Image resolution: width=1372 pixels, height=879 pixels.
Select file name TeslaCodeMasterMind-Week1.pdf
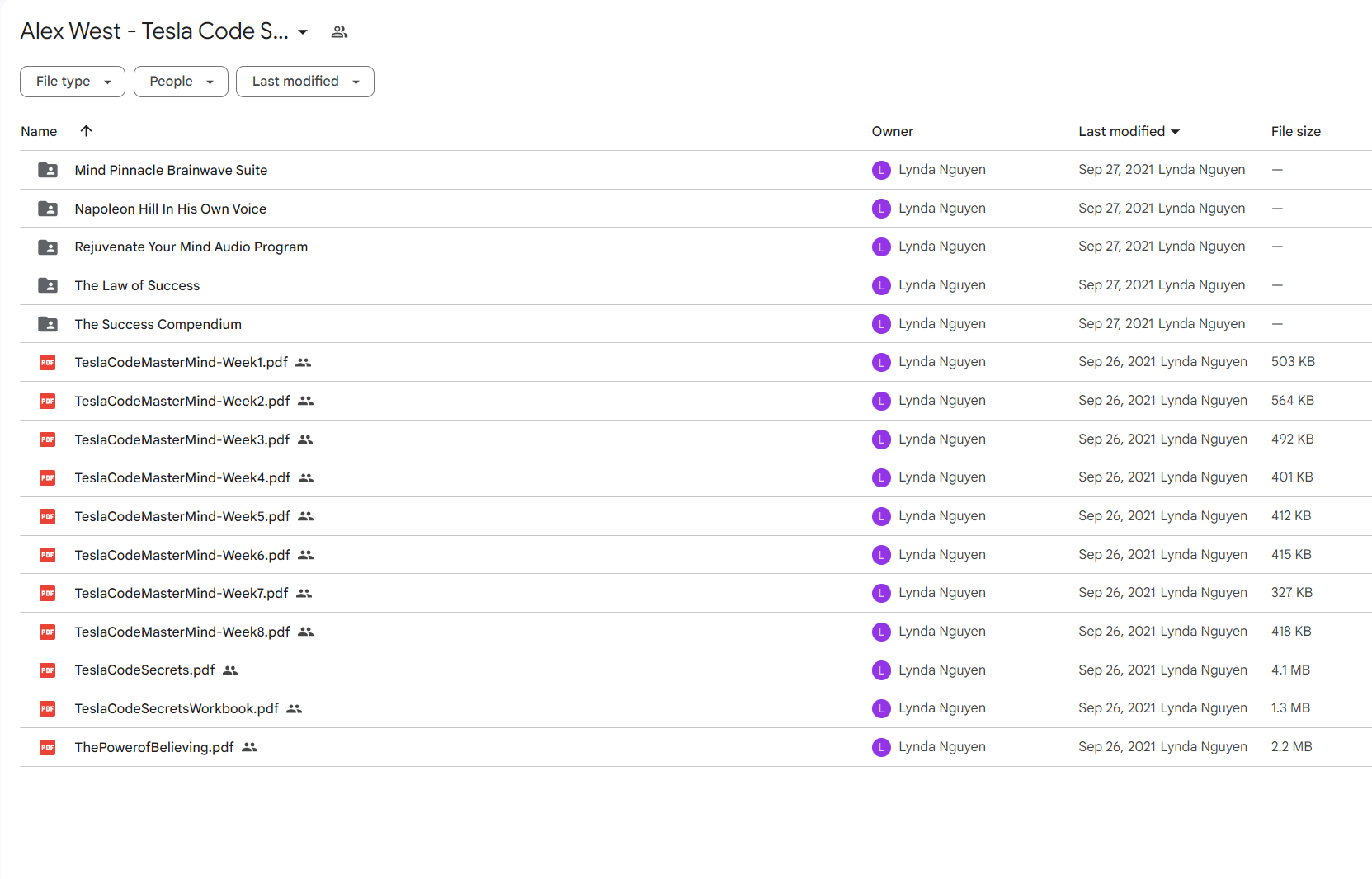click(181, 362)
